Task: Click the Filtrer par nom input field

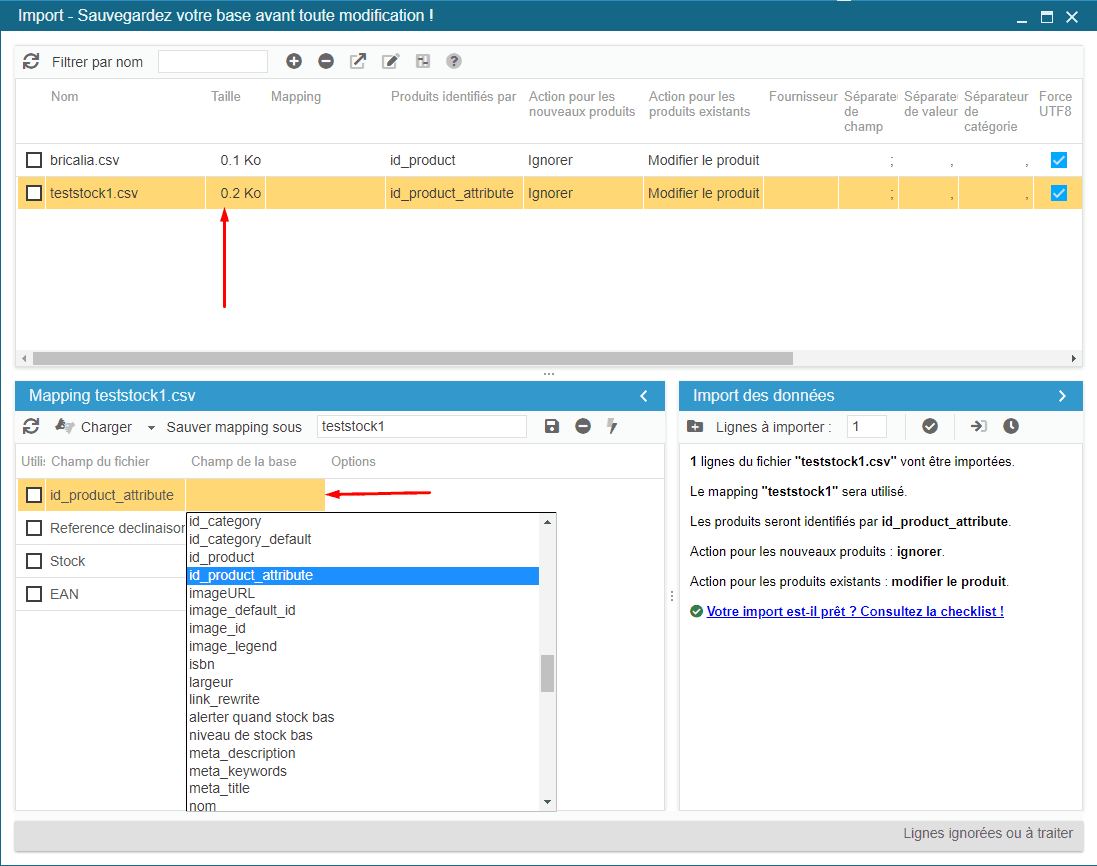Action: click(213, 62)
